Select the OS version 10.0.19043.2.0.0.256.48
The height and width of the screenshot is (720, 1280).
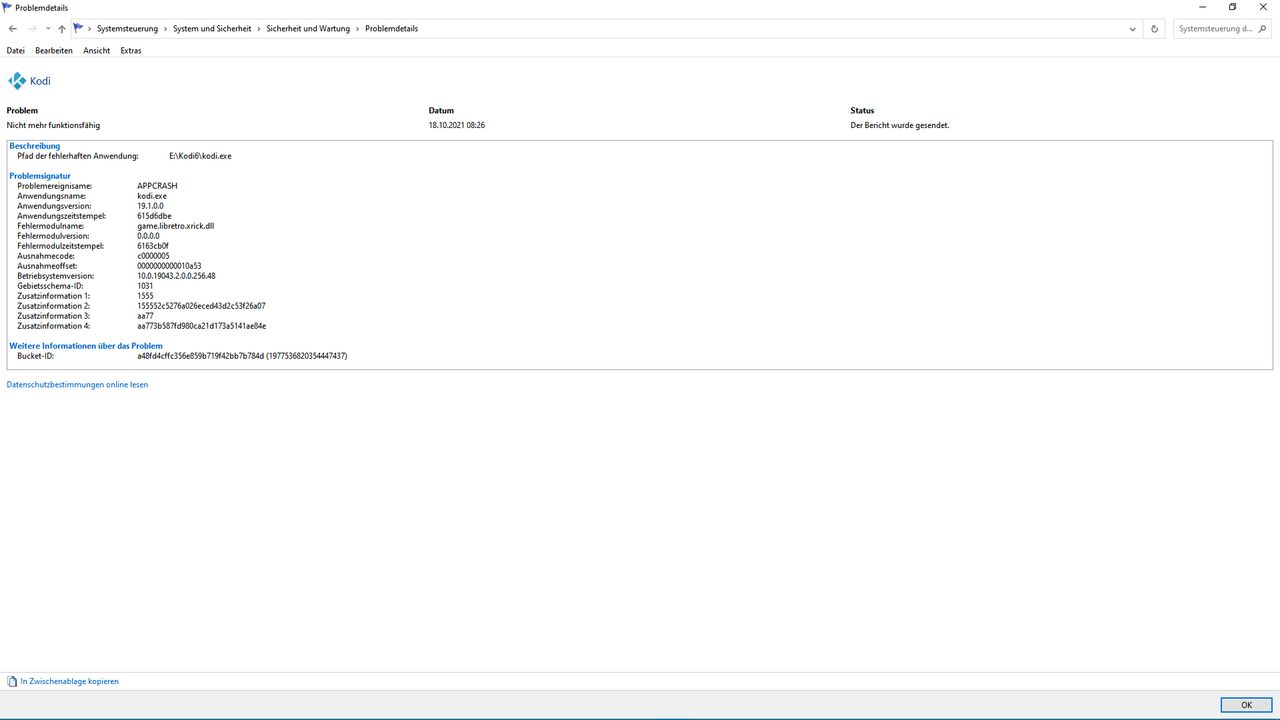[176, 276]
